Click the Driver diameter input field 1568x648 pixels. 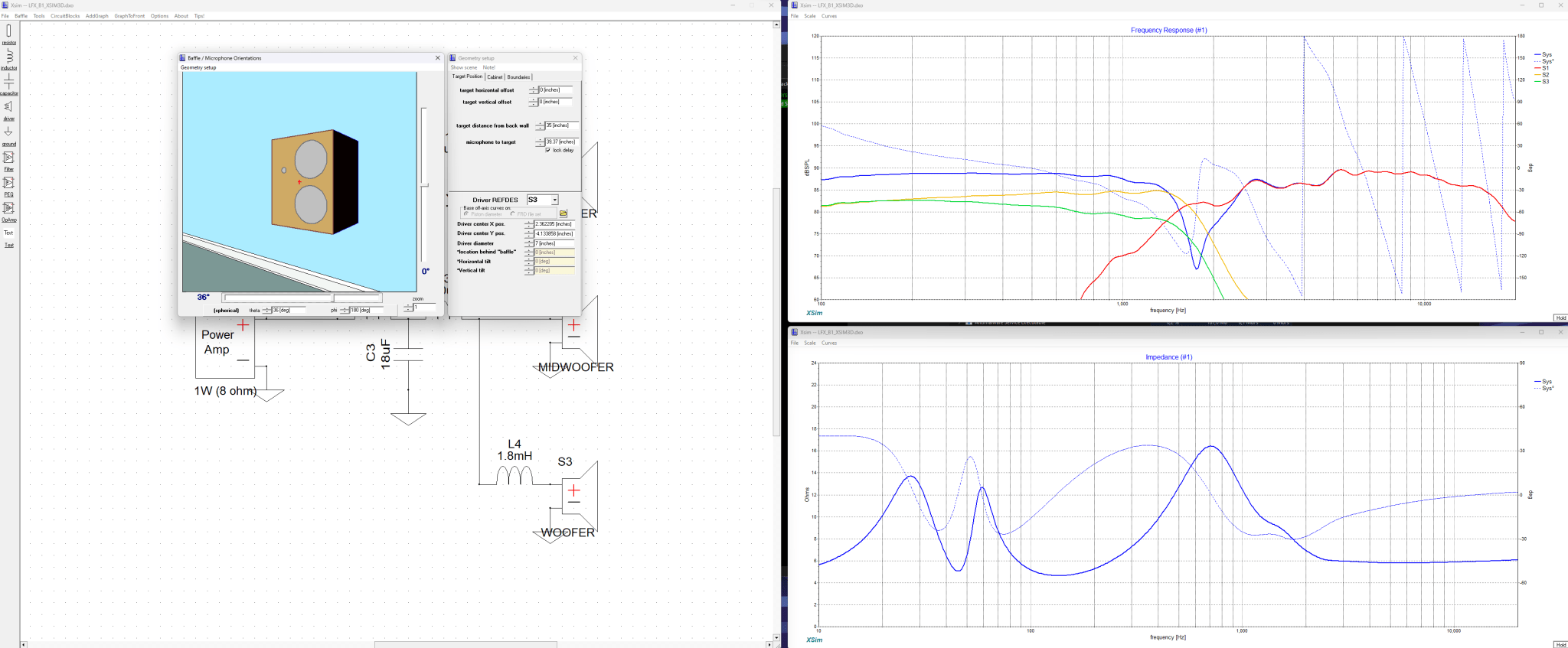(x=554, y=243)
